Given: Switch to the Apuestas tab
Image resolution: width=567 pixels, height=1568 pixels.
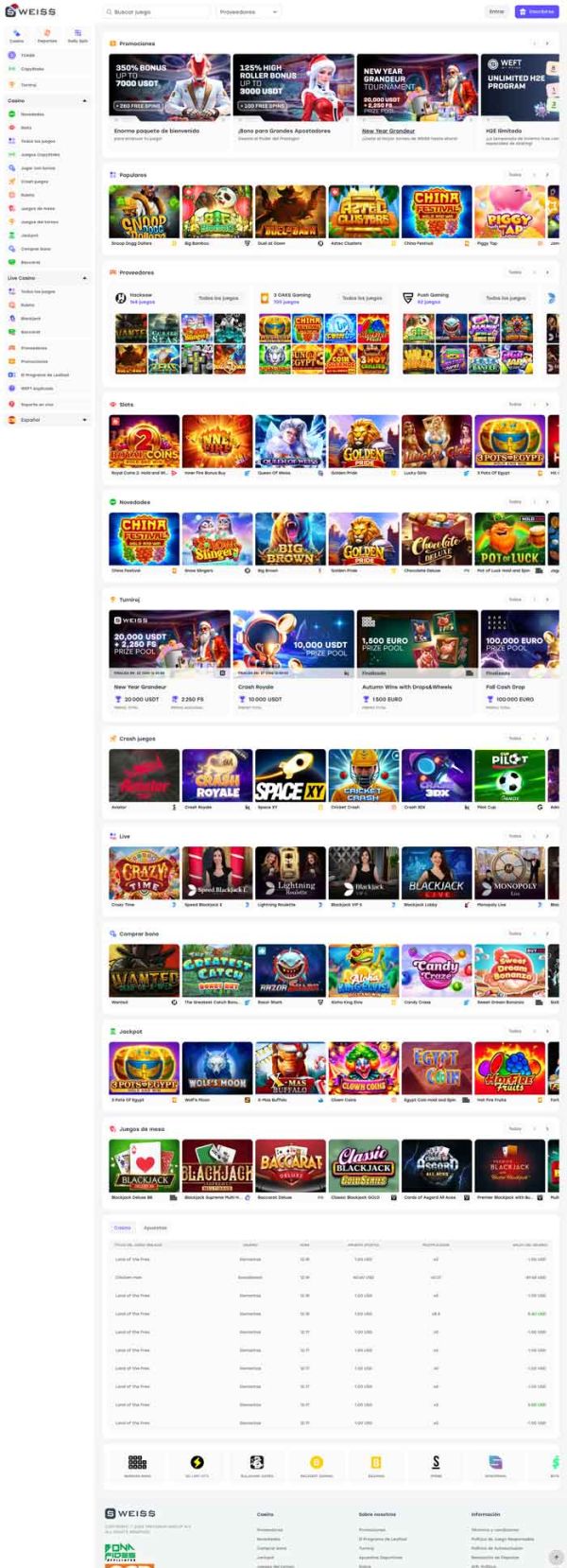Looking at the screenshot, I should [155, 1228].
